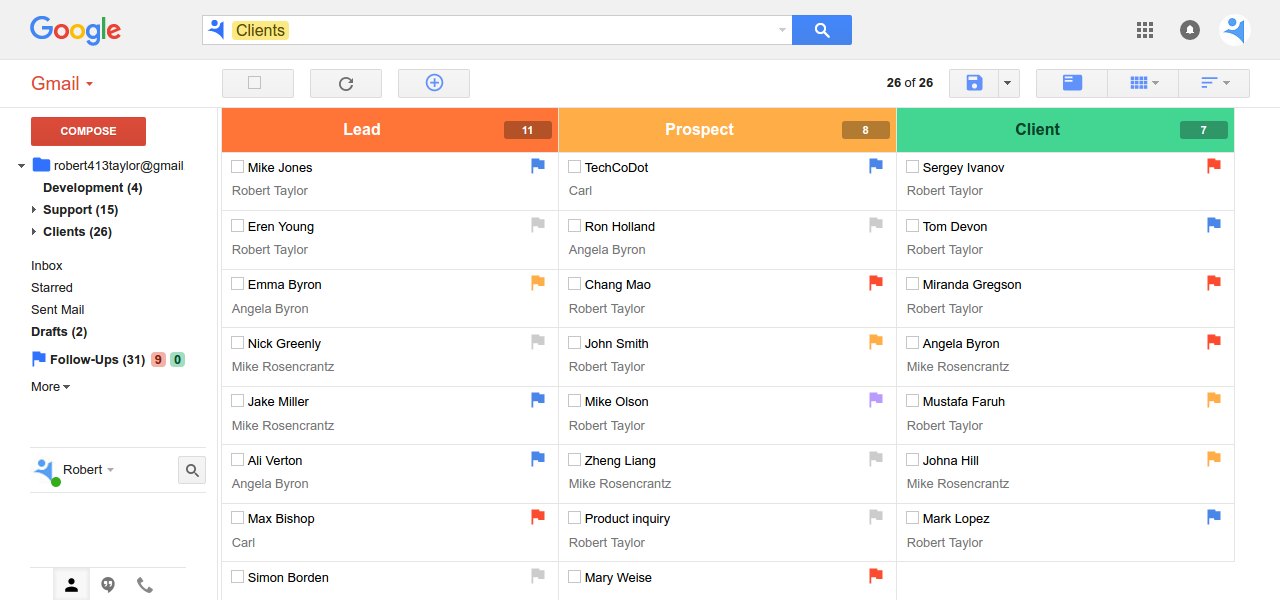Click the red flag on Chang Mao

tap(876, 283)
